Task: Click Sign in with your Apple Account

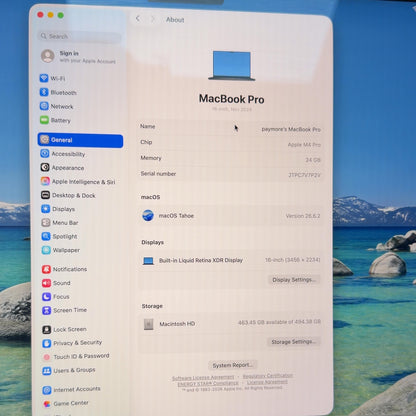Action: (79, 57)
